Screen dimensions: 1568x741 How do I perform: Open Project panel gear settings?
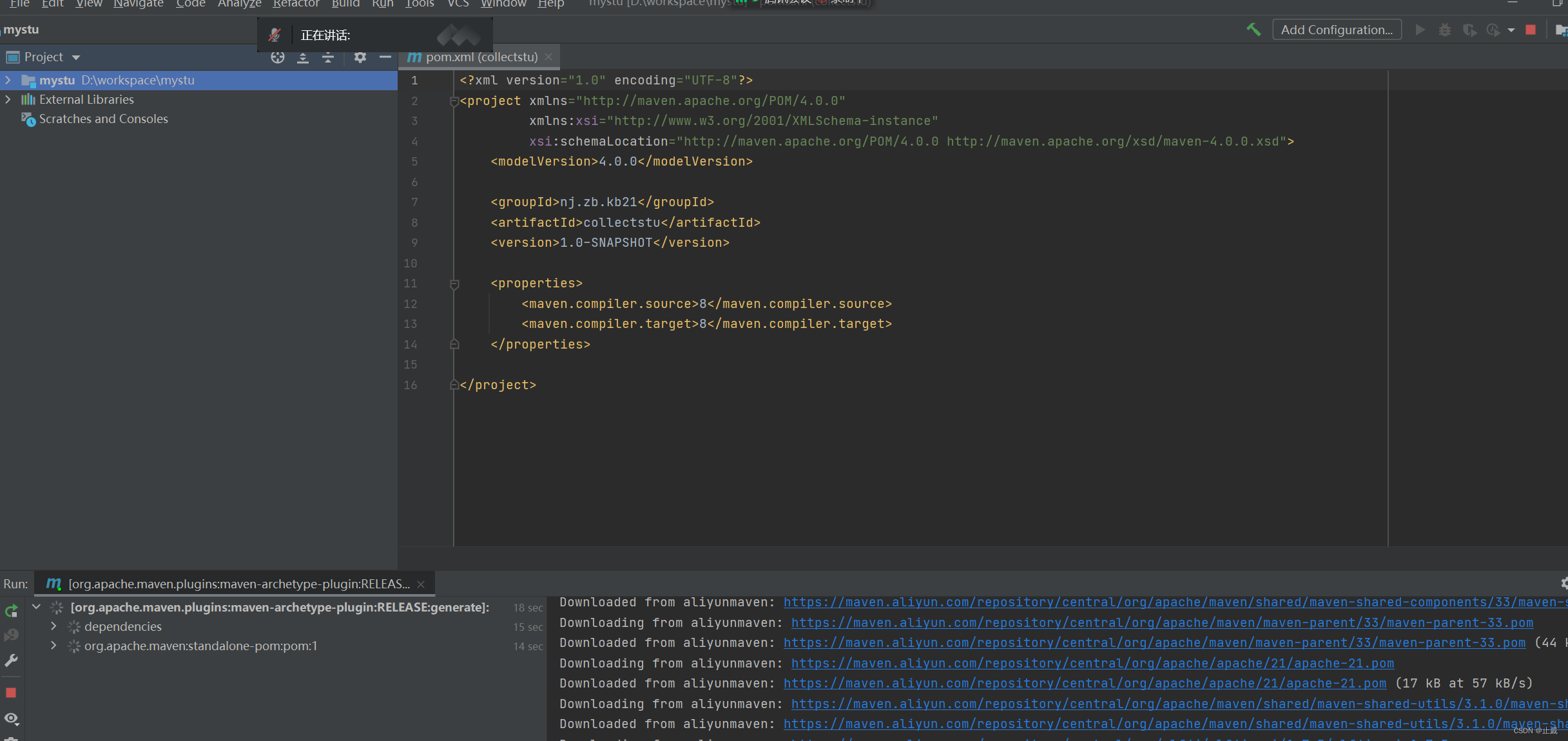[360, 57]
